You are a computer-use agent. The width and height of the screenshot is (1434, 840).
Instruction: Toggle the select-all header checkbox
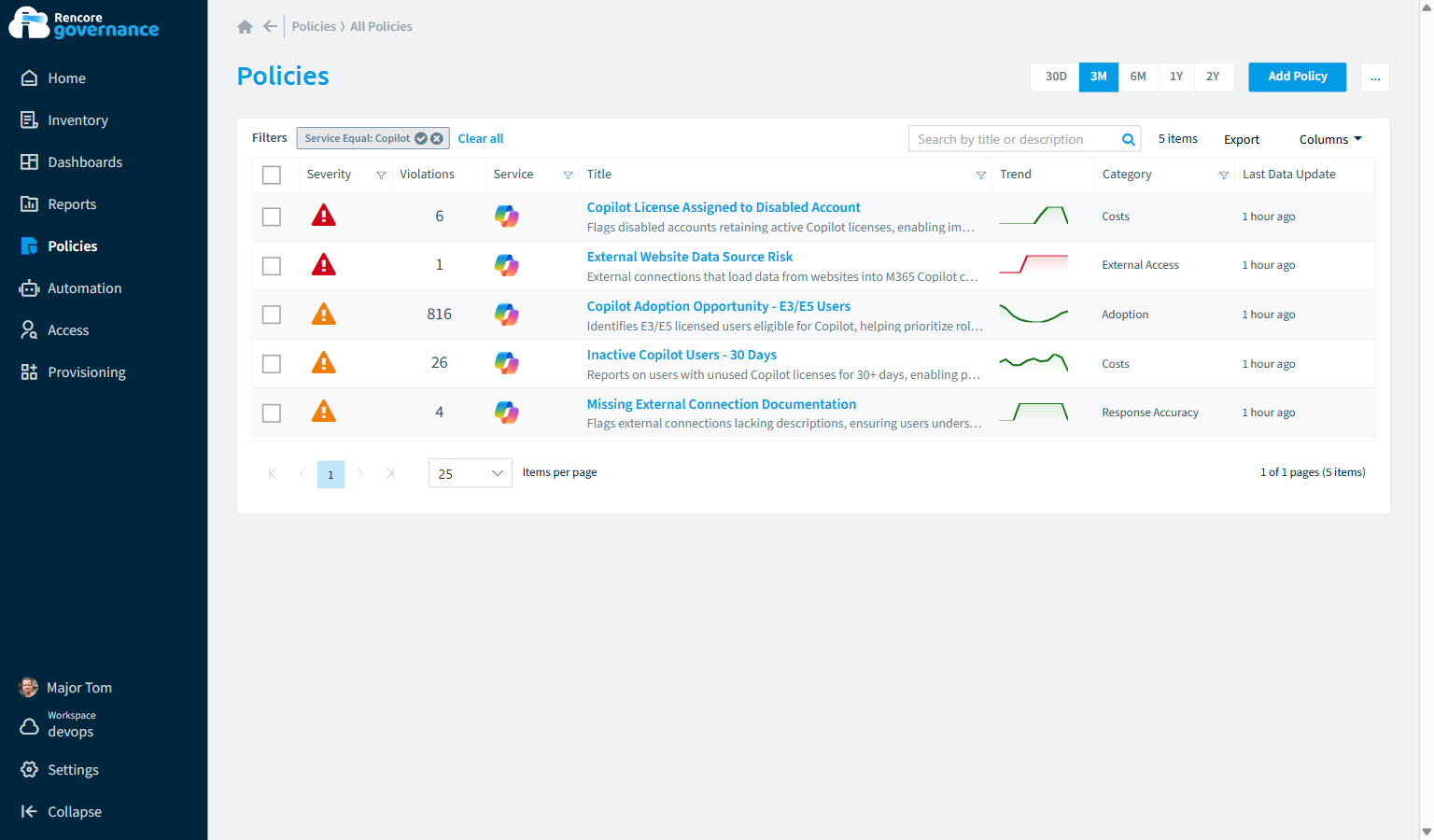click(x=272, y=175)
